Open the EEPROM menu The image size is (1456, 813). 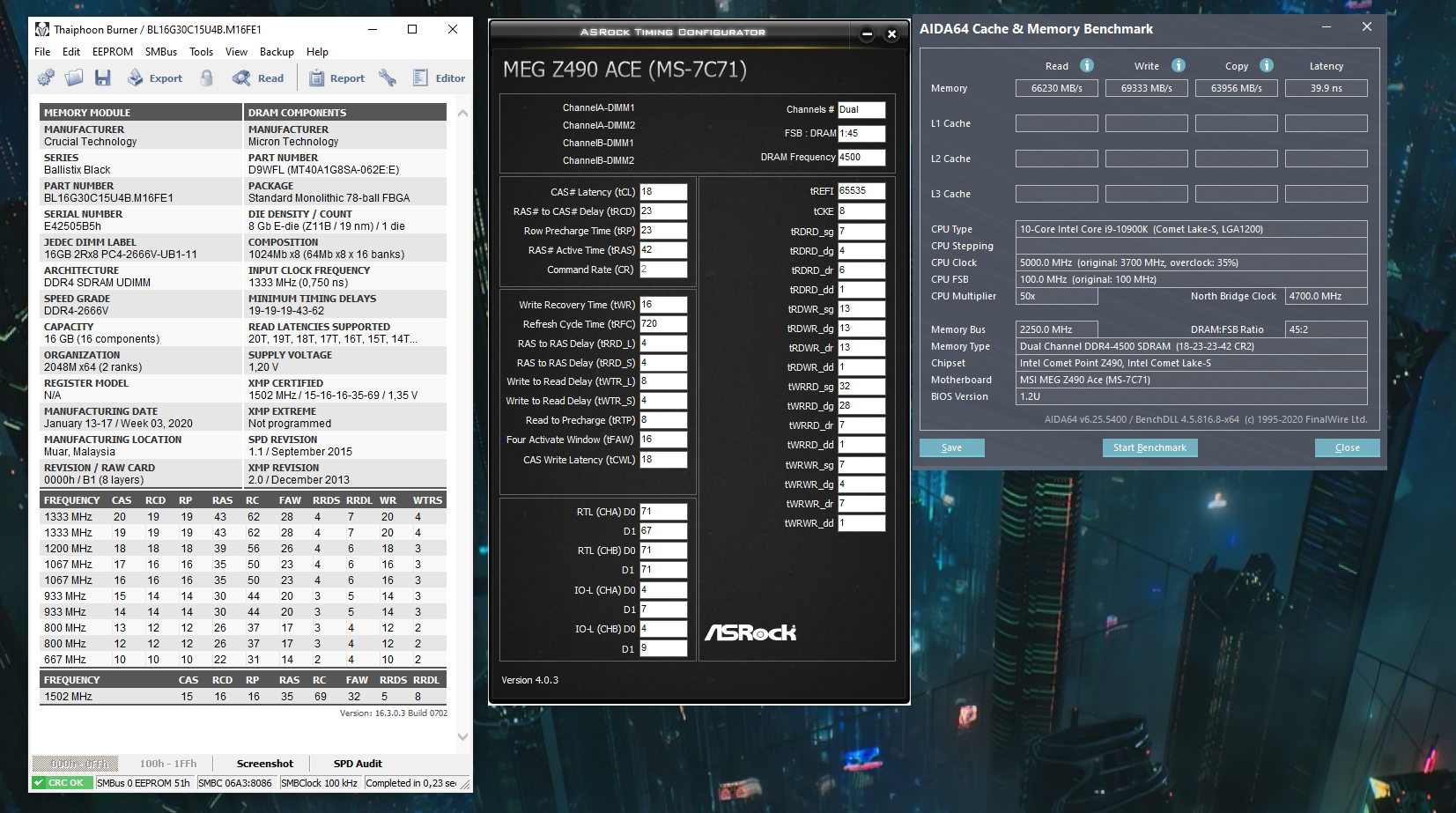pos(113,52)
